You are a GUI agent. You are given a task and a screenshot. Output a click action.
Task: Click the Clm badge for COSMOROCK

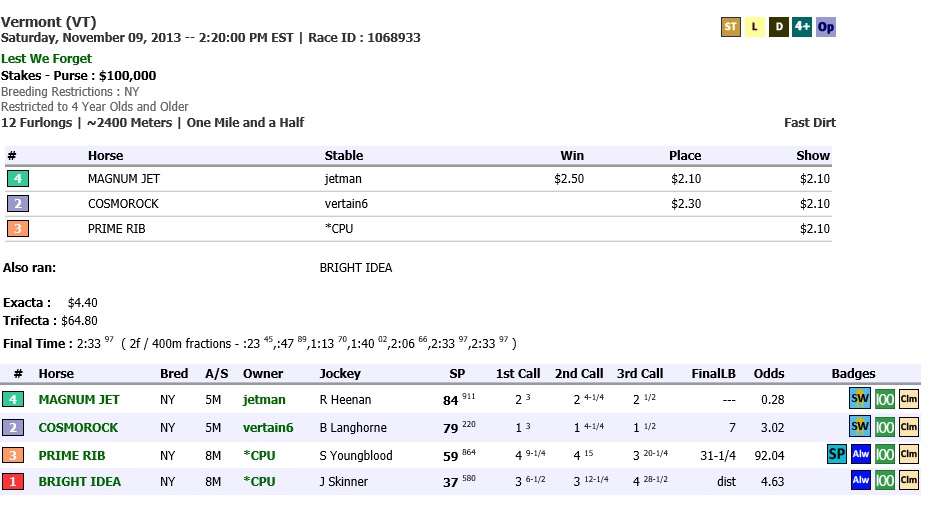coord(908,427)
